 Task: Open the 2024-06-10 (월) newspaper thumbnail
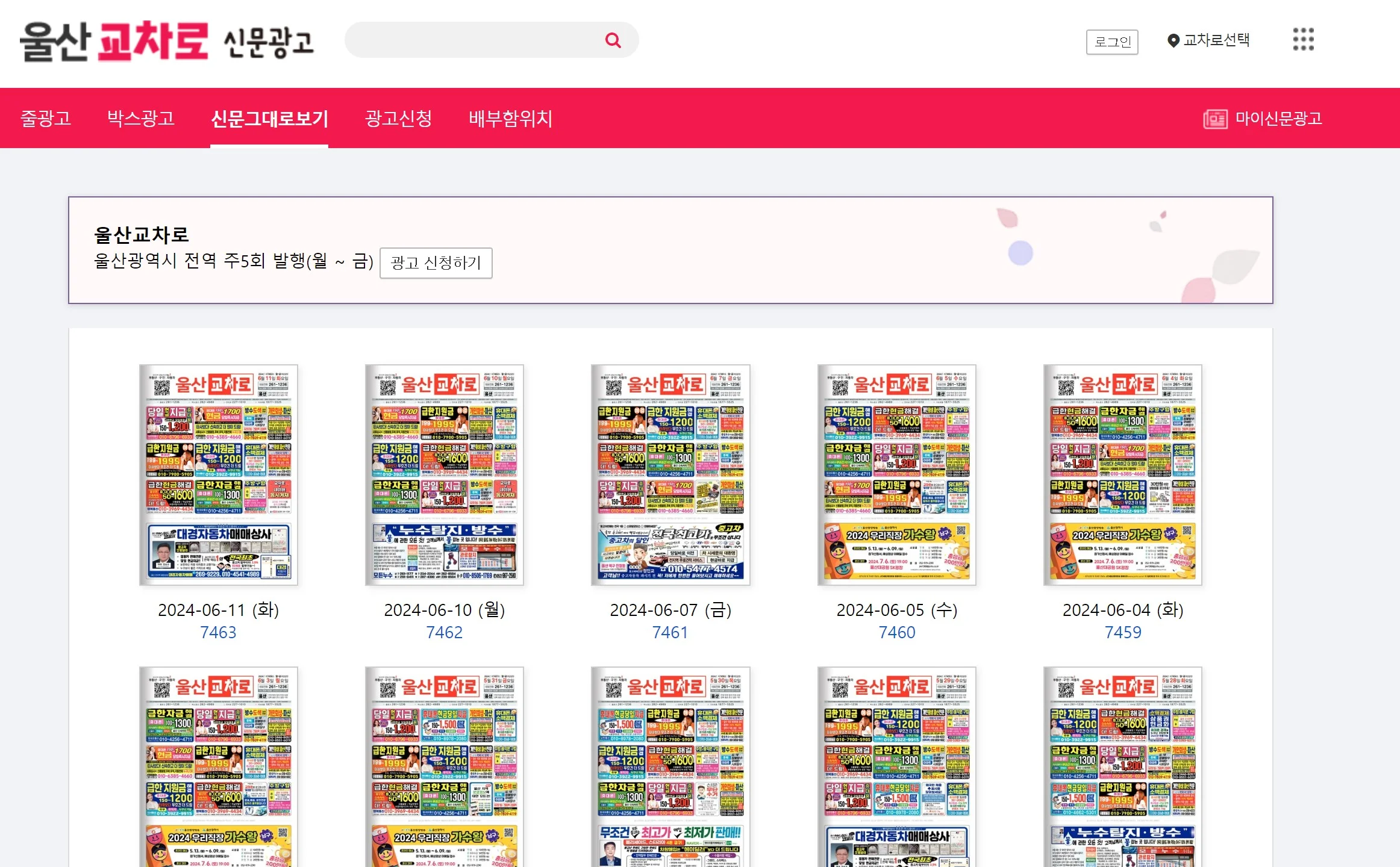coord(444,474)
